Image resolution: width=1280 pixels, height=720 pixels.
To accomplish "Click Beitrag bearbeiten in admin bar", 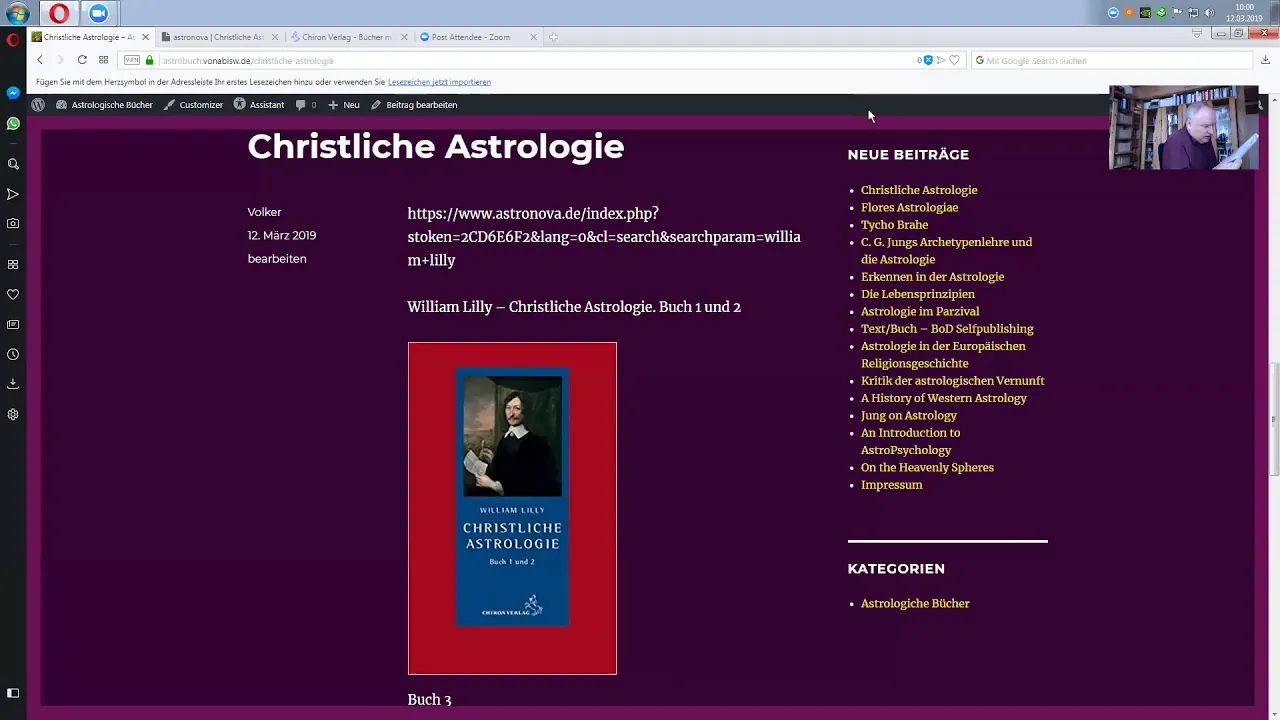I will click(414, 104).
